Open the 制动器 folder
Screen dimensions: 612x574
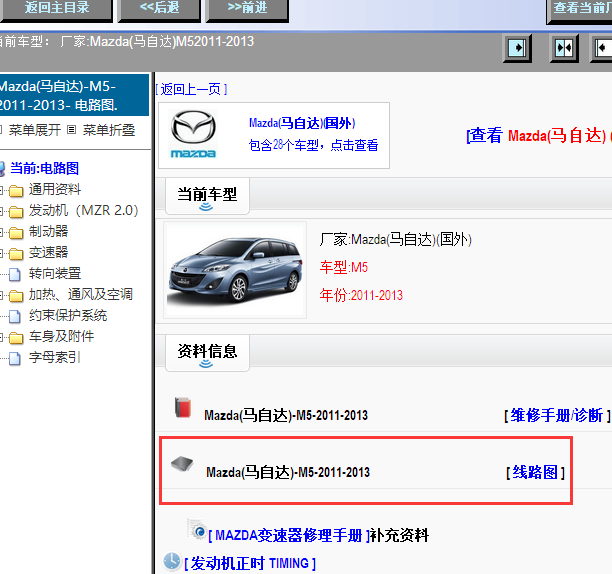pyautogui.click(x=48, y=231)
